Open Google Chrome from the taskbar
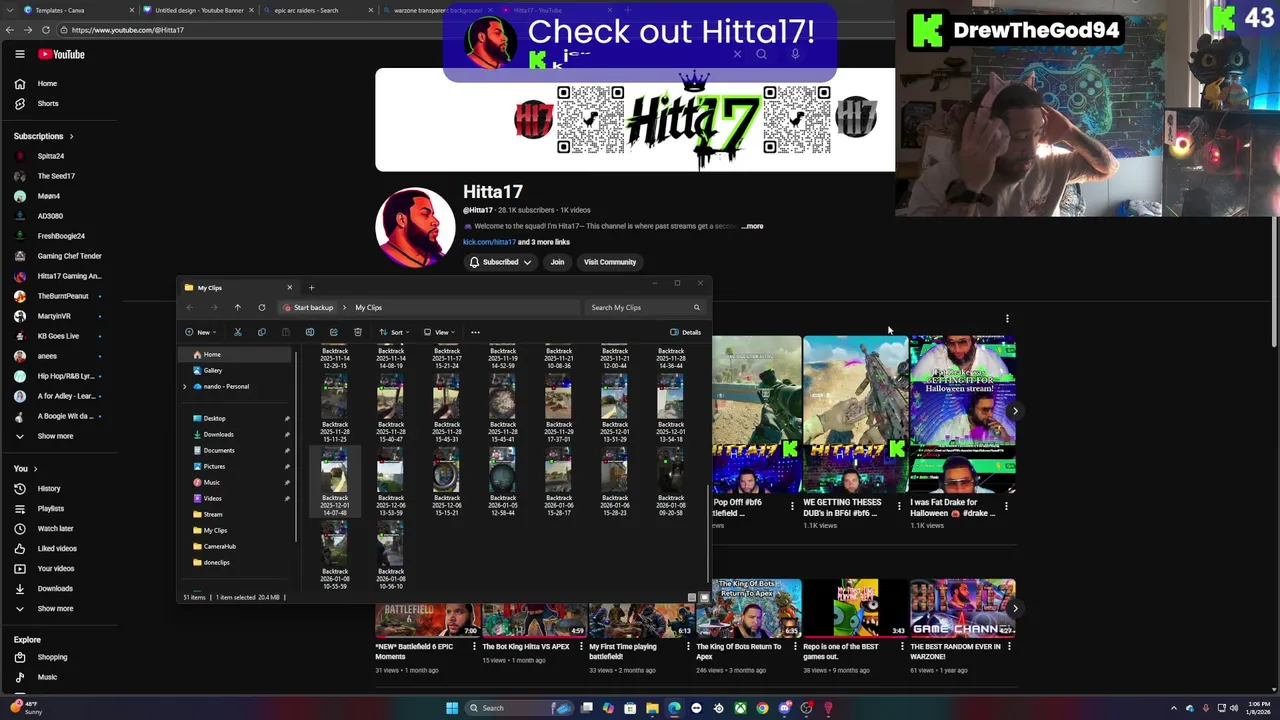 pos(762,708)
